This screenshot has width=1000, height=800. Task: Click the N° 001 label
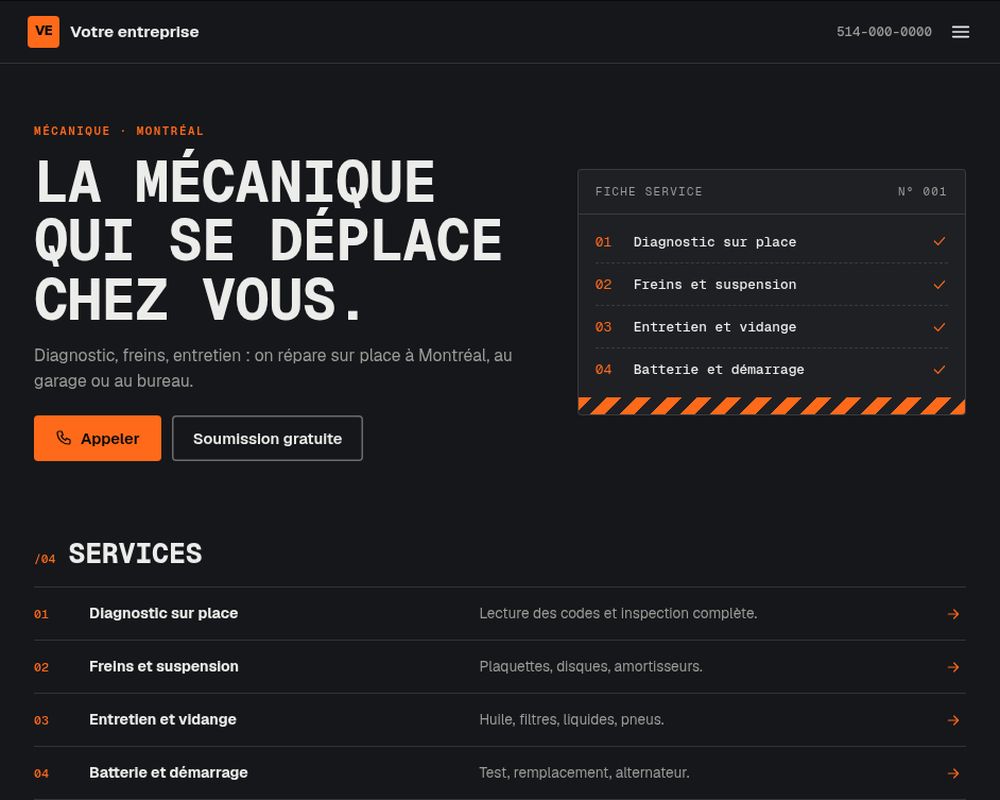pyautogui.click(x=922, y=191)
